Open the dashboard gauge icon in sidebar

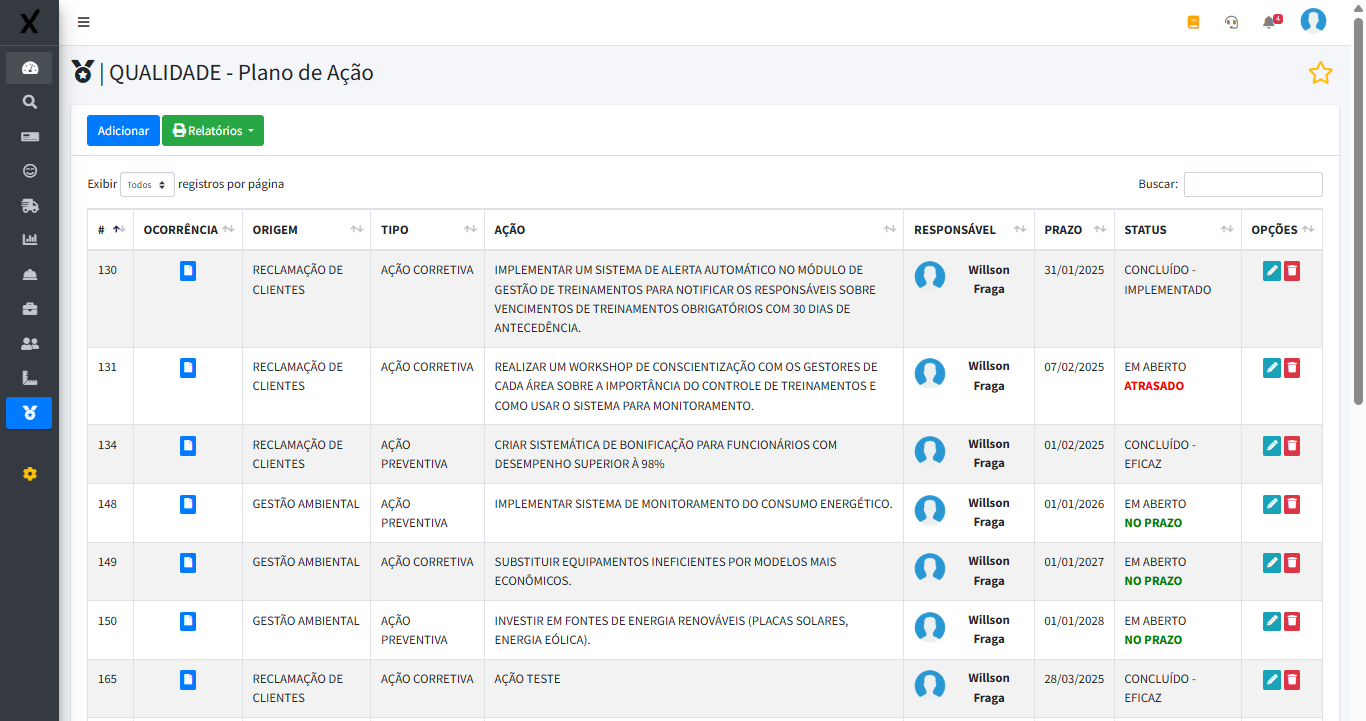pos(29,68)
